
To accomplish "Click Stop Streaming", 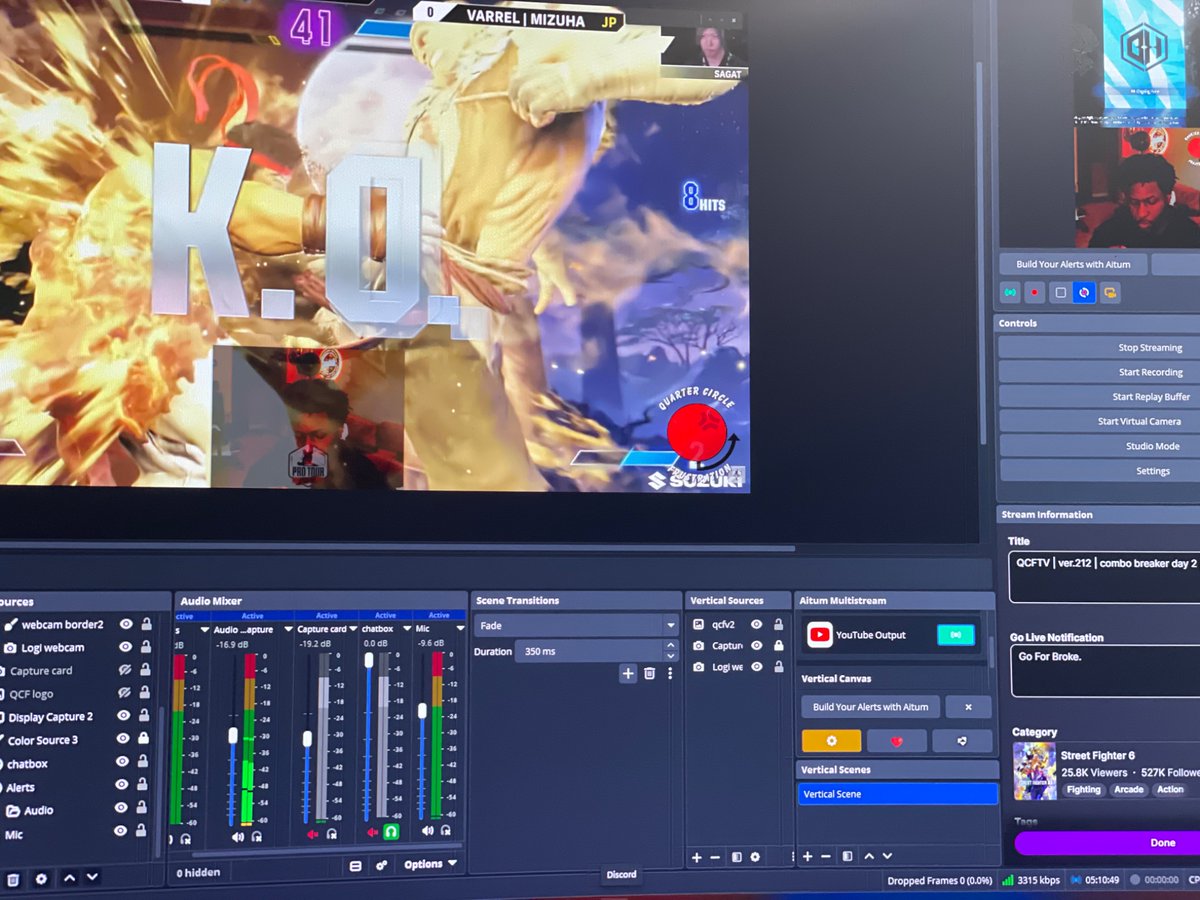I will 1100,347.
